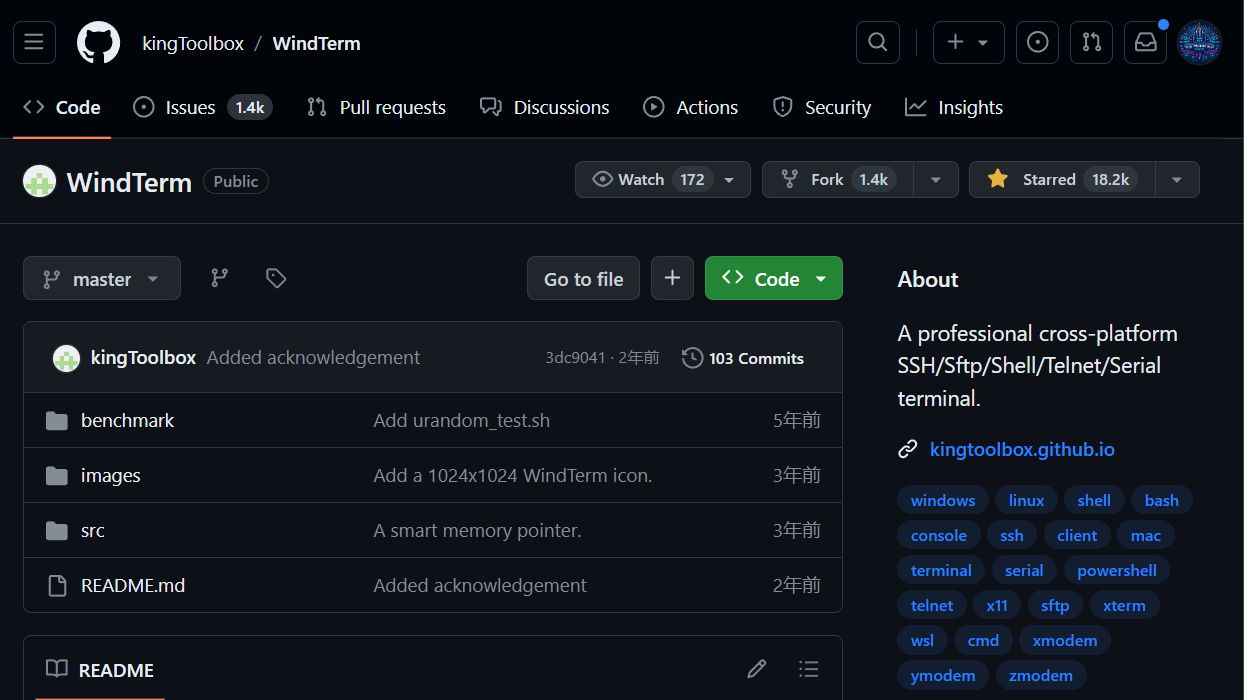Open the README outline list icon
This screenshot has width=1244, height=700.
(x=809, y=669)
